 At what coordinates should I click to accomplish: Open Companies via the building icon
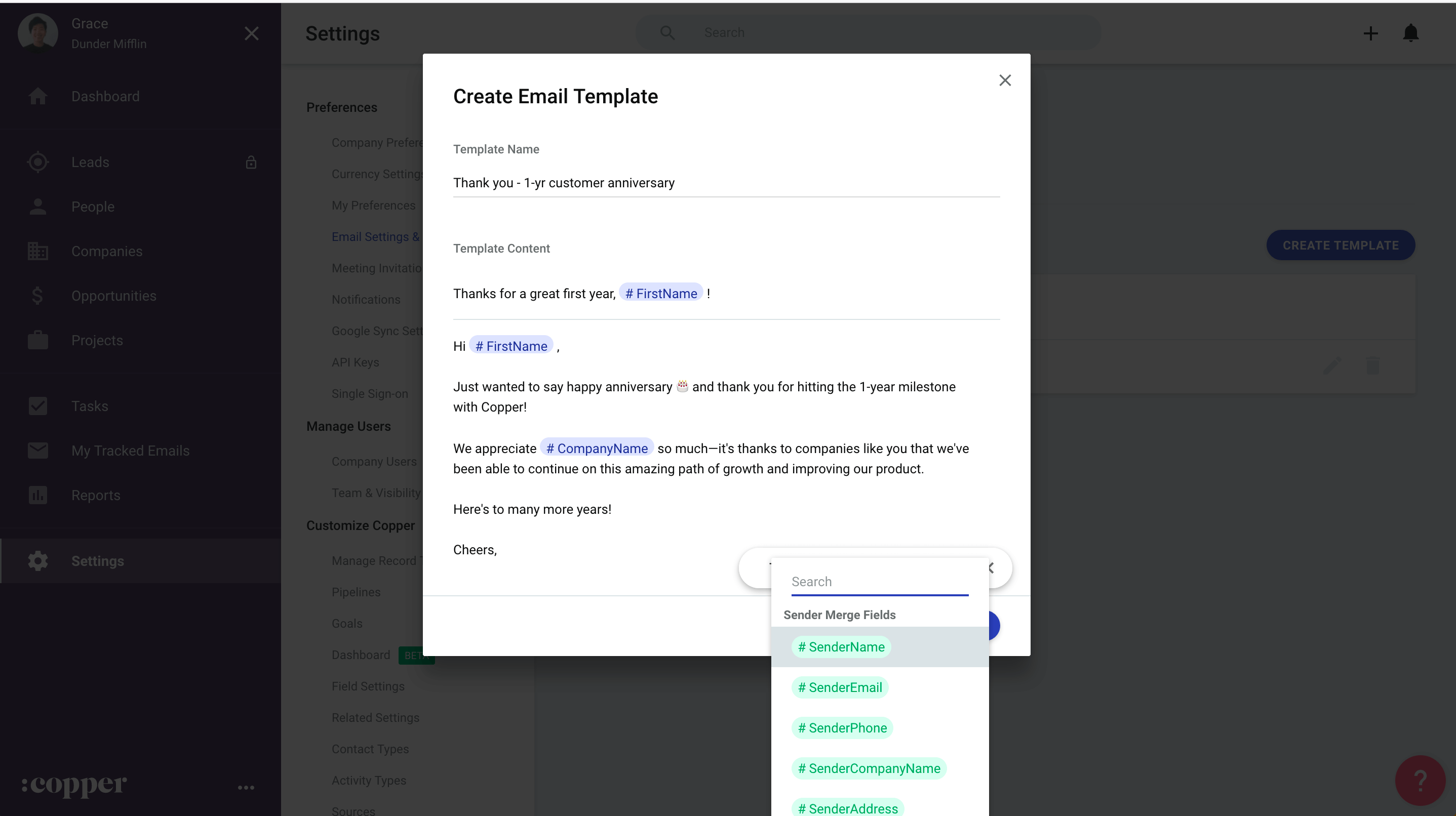point(38,251)
